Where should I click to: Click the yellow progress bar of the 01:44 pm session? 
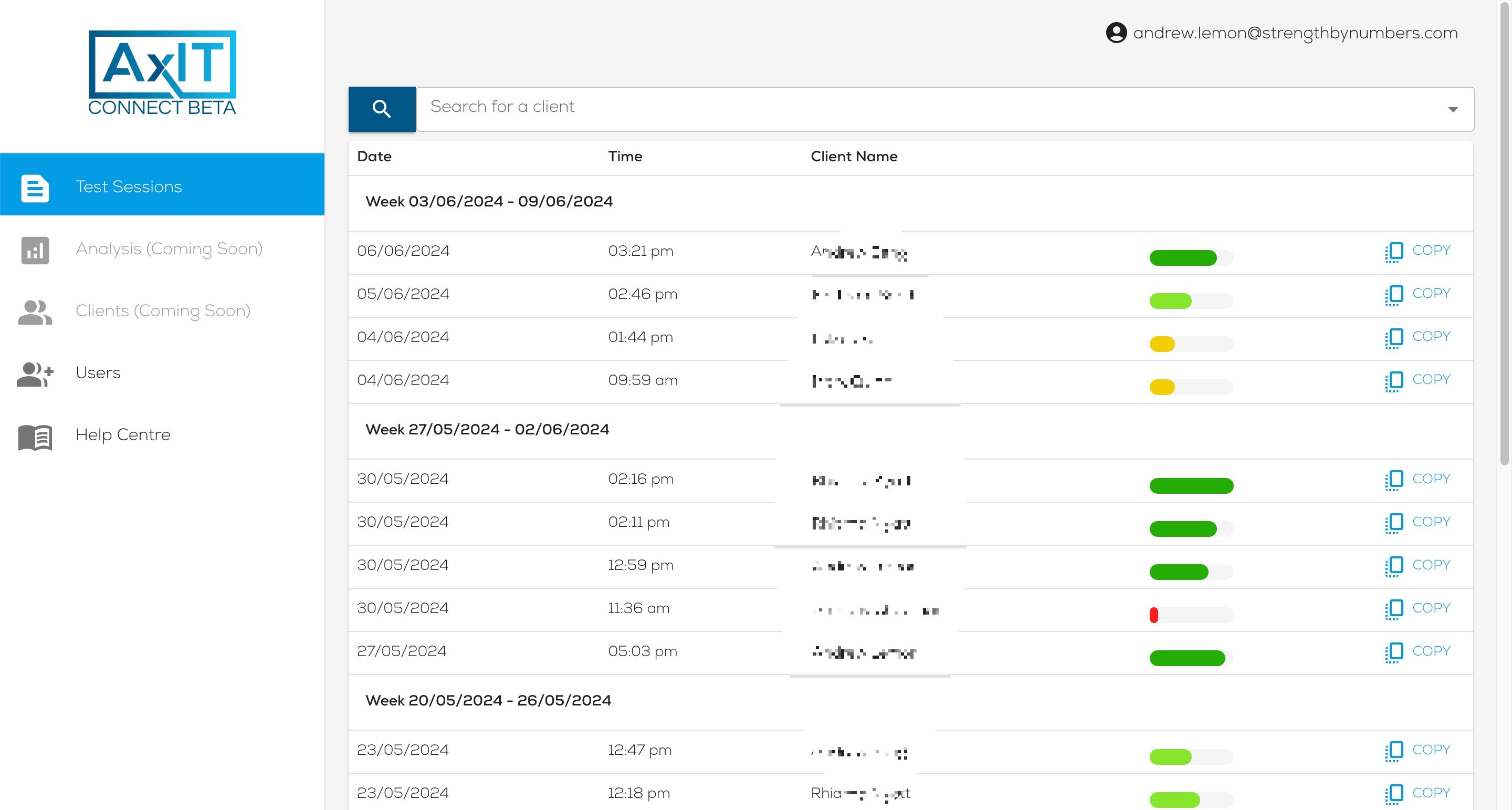pyautogui.click(x=1162, y=344)
